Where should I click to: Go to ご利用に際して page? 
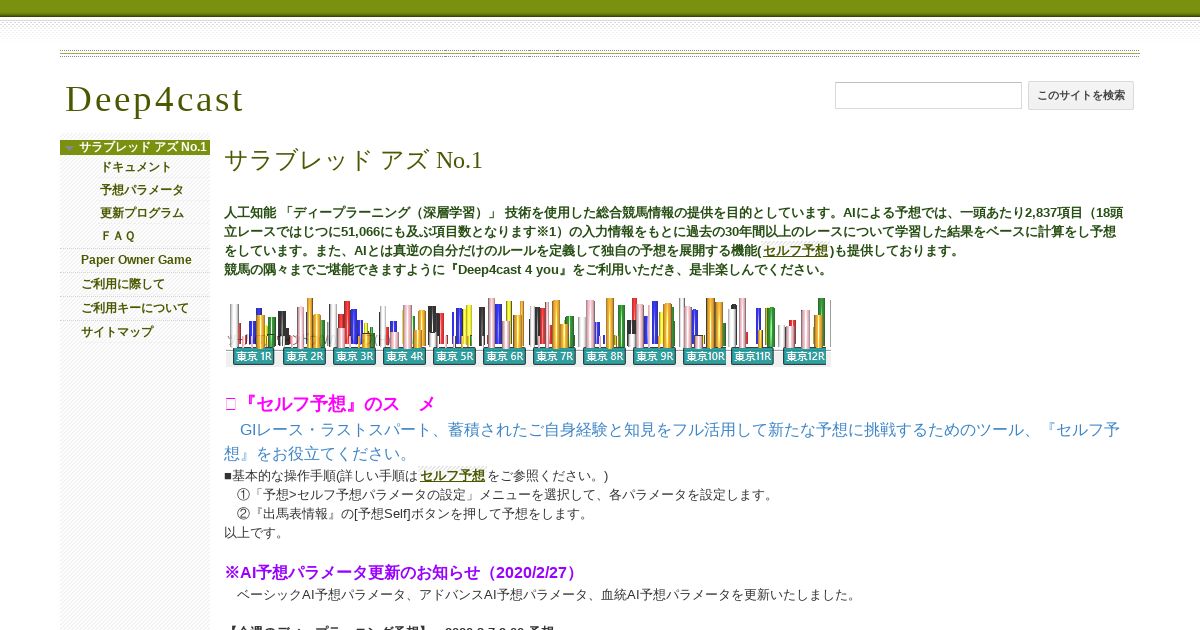pyautogui.click(x=123, y=284)
